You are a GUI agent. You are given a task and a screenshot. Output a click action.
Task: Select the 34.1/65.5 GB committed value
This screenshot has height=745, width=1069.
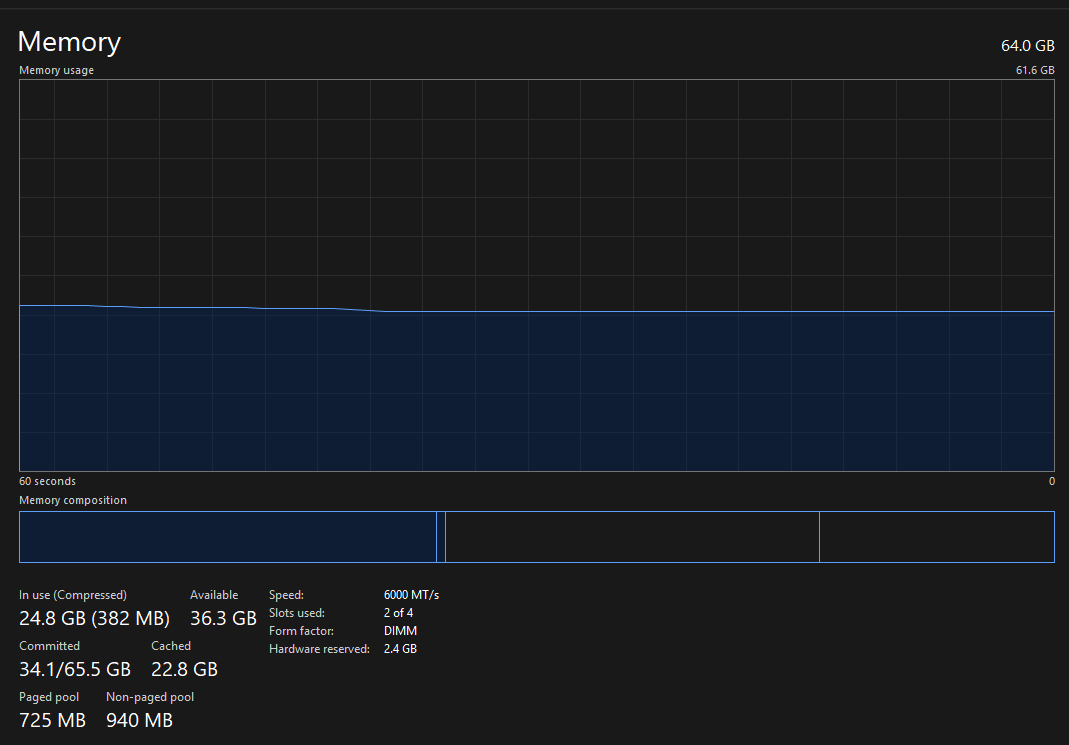pyautogui.click(x=75, y=669)
